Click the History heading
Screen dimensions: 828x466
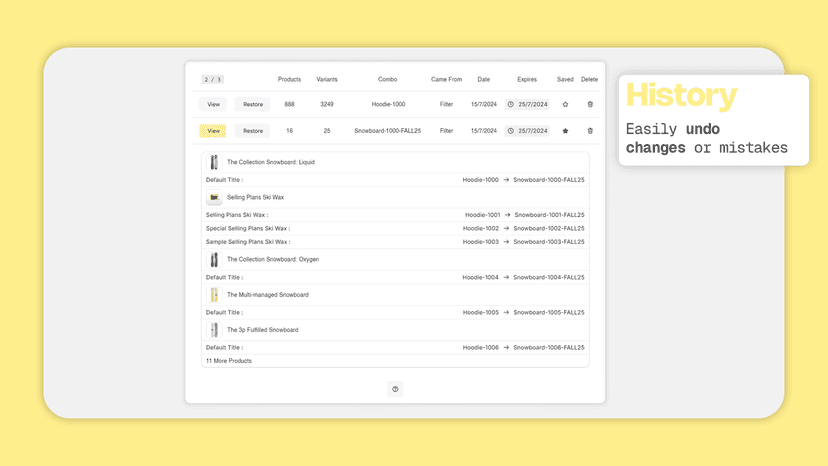[681, 96]
